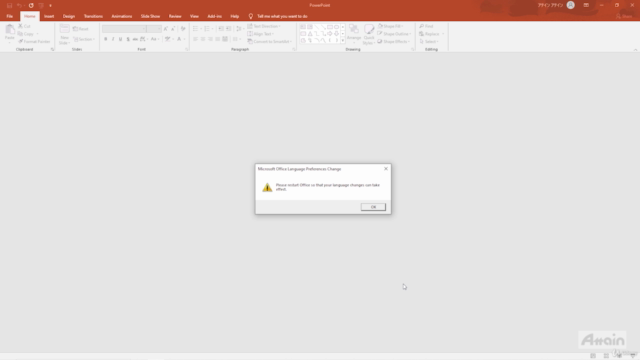The height and width of the screenshot is (360, 640).
Task: Switch to the Insert ribbon tab
Action: tap(49, 16)
